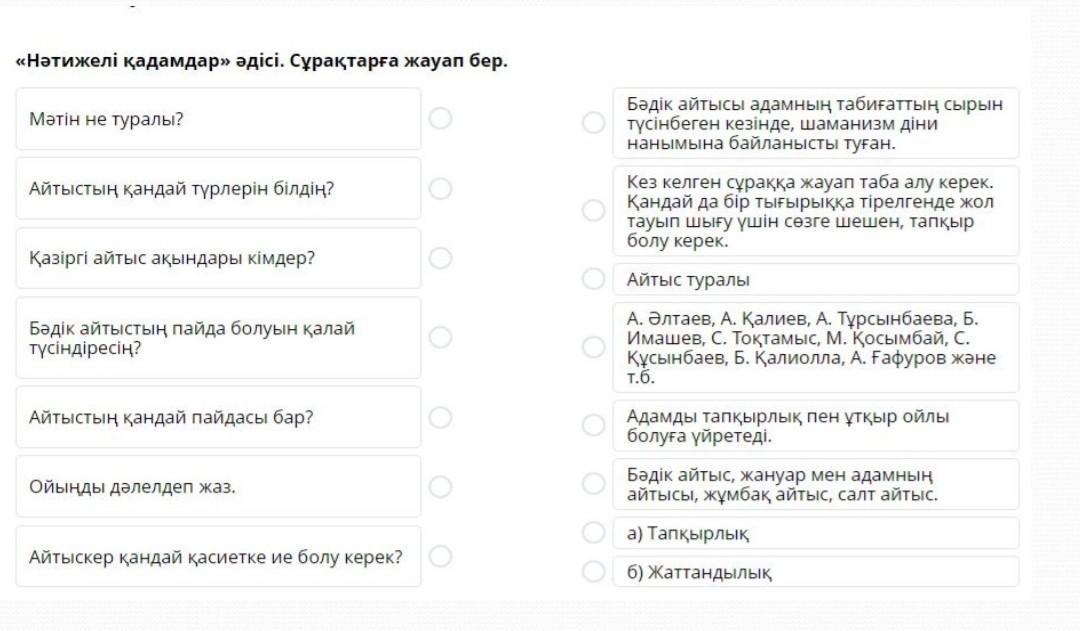Choose the circle for the «Бәдік айтыс, жануар мен адамның» answer
Screen dimensions: 1080x631
[x=594, y=484]
